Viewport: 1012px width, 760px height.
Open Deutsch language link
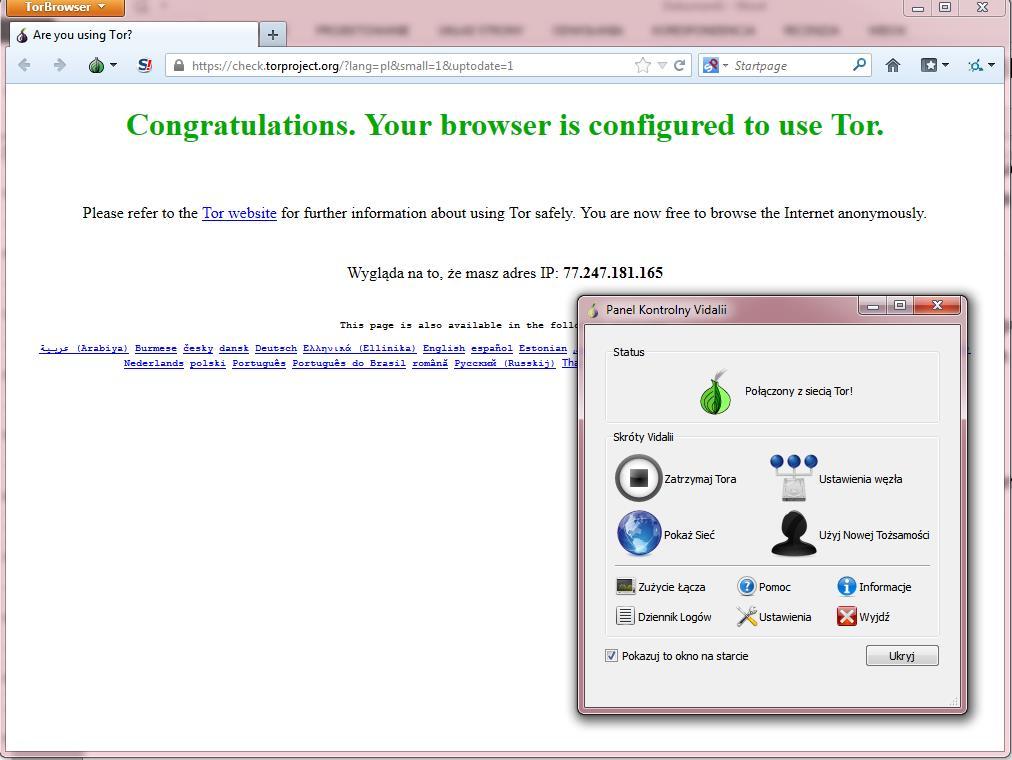click(x=276, y=348)
